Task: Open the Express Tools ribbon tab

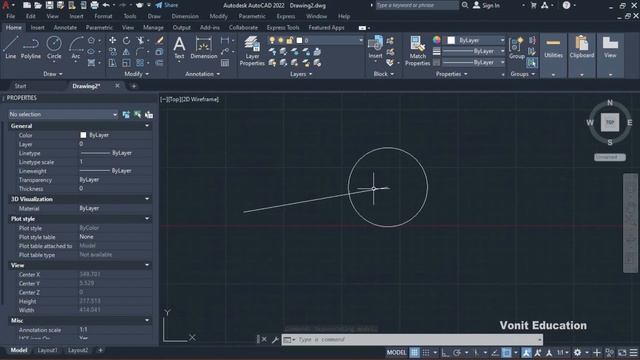Action: 283,27
